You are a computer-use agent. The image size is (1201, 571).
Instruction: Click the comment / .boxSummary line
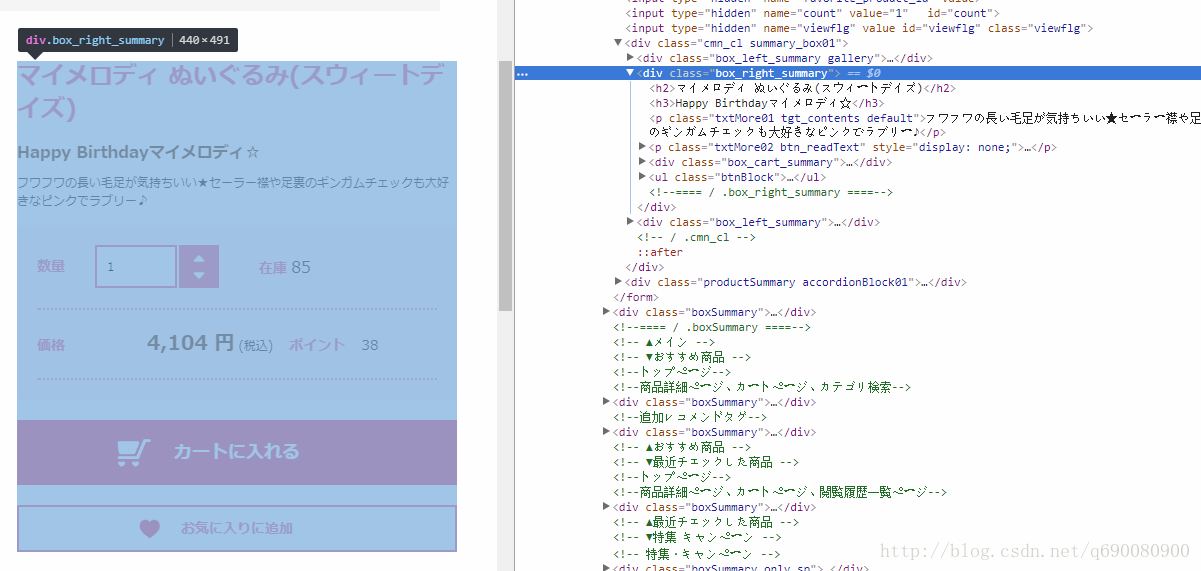pos(712,327)
